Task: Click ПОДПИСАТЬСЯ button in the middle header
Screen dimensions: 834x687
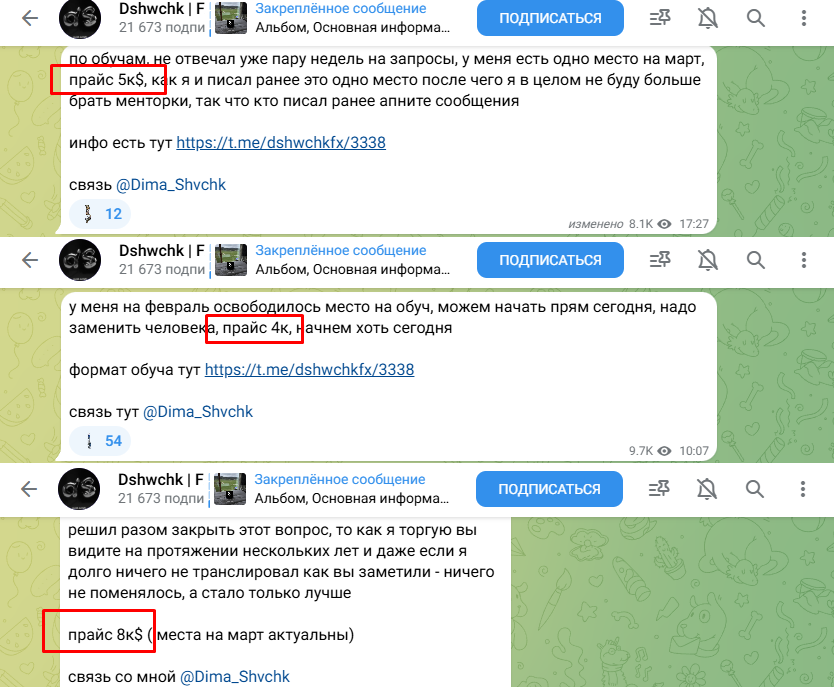Action: [x=550, y=260]
